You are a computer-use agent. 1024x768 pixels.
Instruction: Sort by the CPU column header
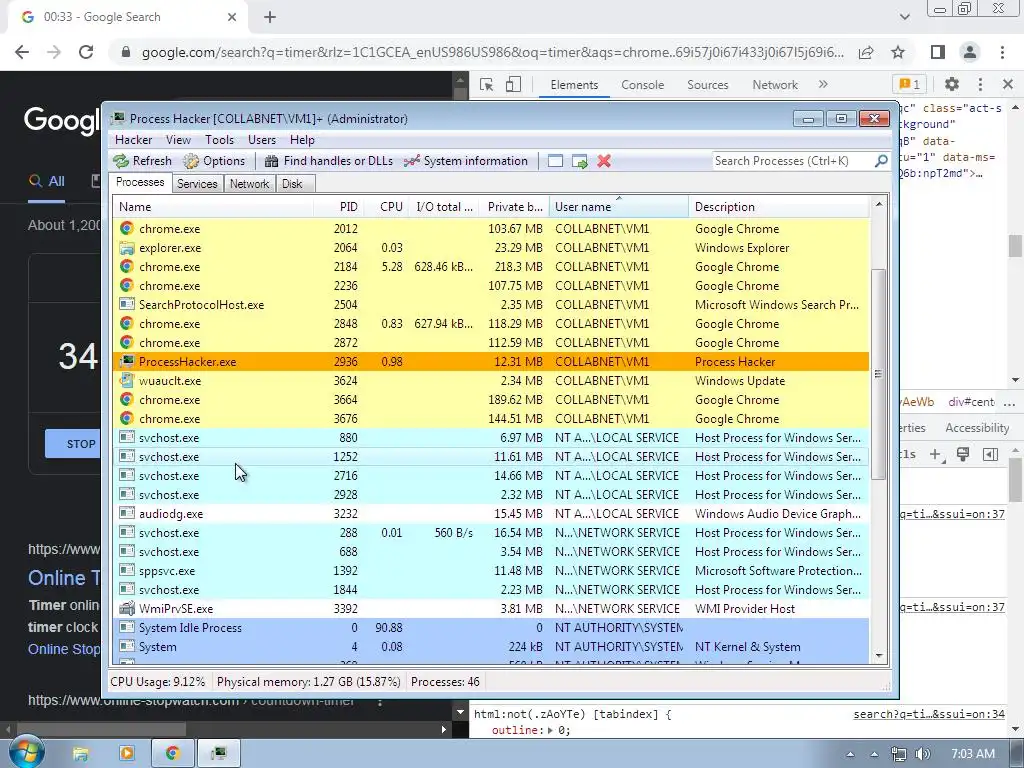point(386,207)
